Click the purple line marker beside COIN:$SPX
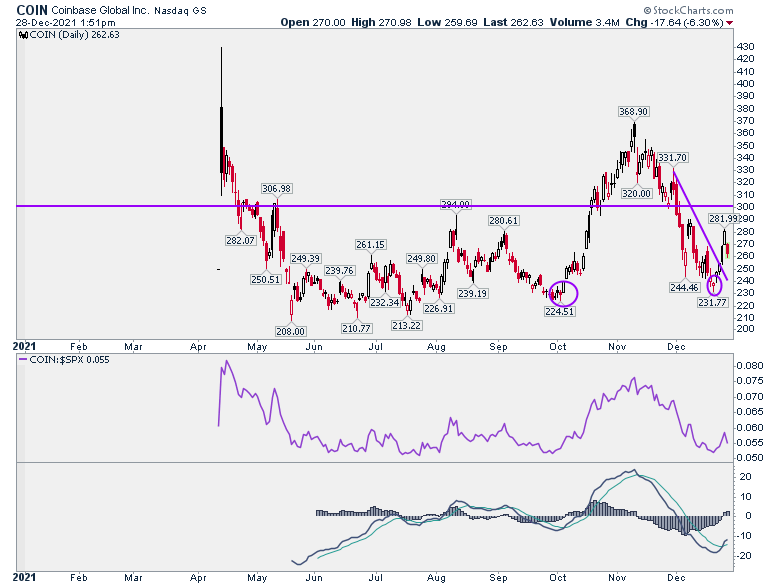Screen dimensions: 780x586 pyautogui.click(x=23, y=359)
